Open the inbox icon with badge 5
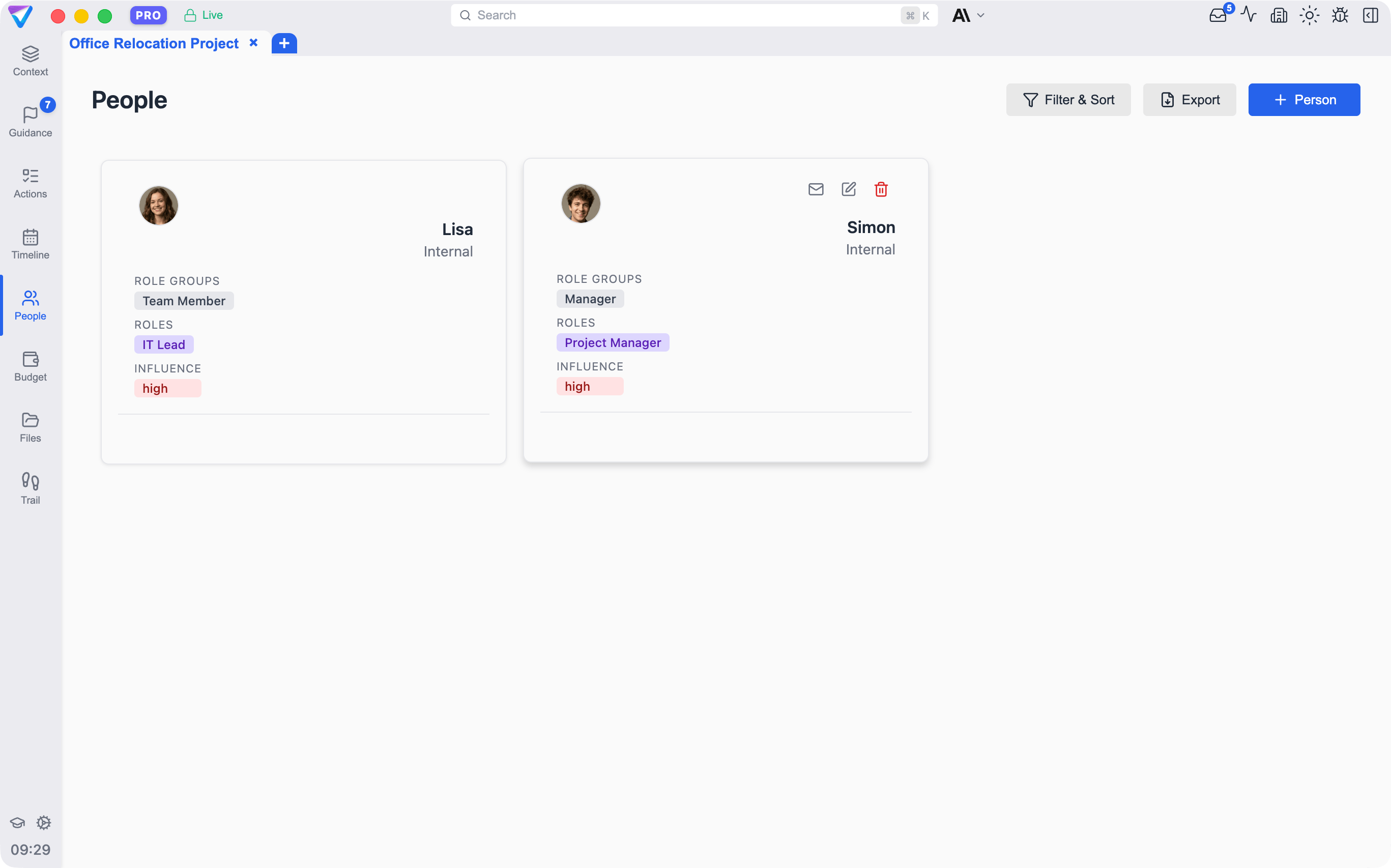 pyautogui.click(x=1218, y=15)
